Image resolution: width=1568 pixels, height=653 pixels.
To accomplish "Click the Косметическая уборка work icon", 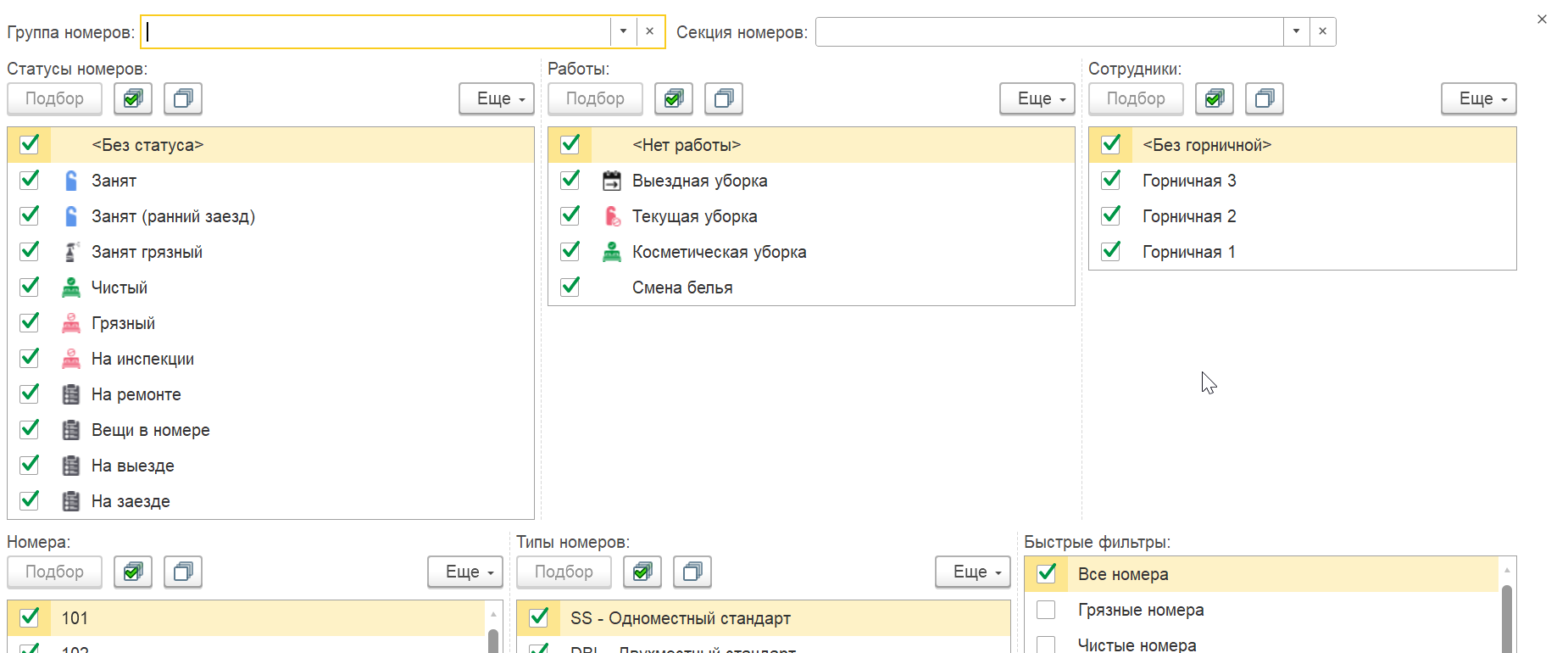I will (x=612, y=252).
